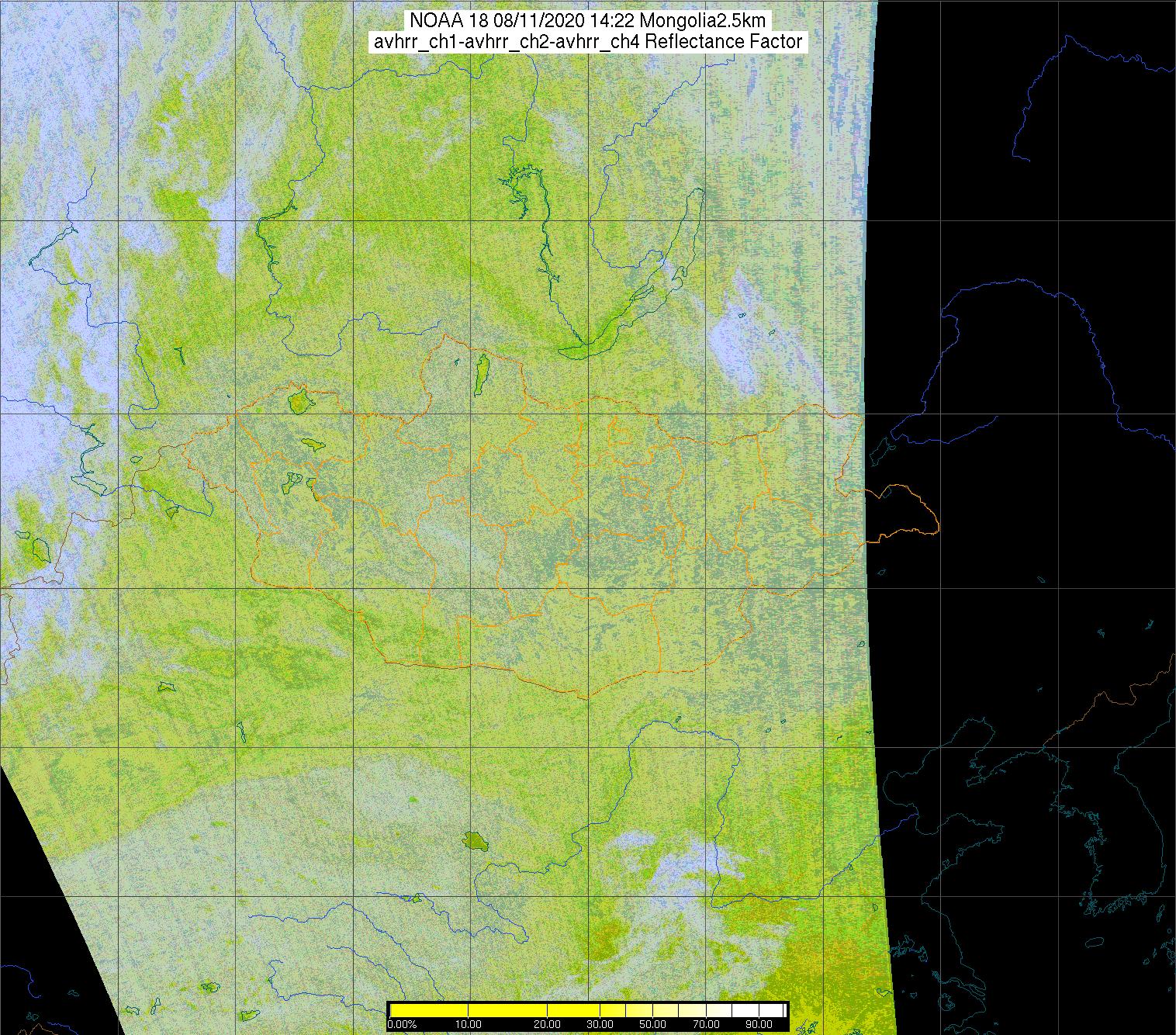Image resolution: width=1176 pixels, height=1035 pixels.
Task: Click the yellow-to-white reflectance color bar
Action: (x=588, y=1010)
